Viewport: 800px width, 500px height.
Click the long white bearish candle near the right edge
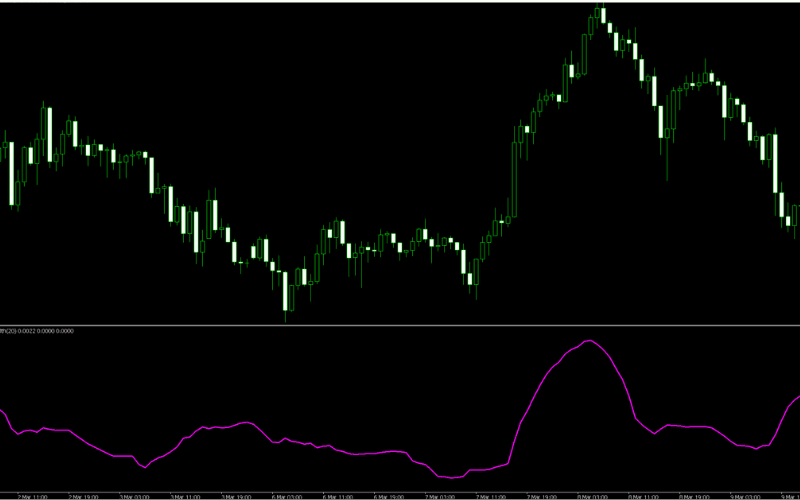[x=776, y=163]
